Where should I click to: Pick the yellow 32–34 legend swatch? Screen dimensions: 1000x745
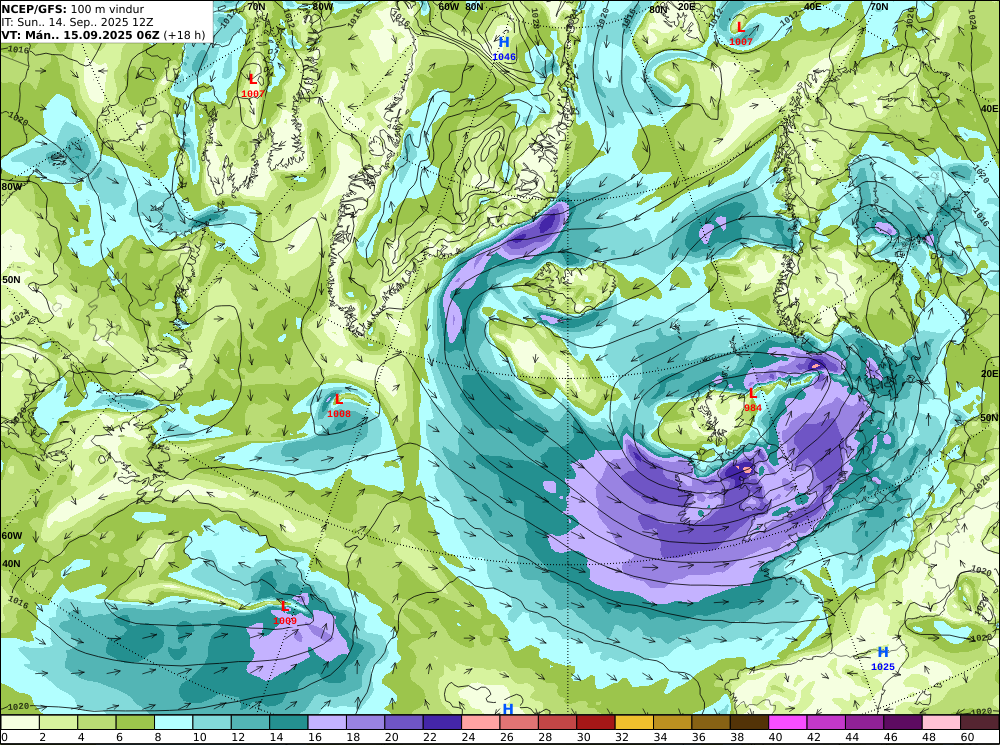[634, 722]
